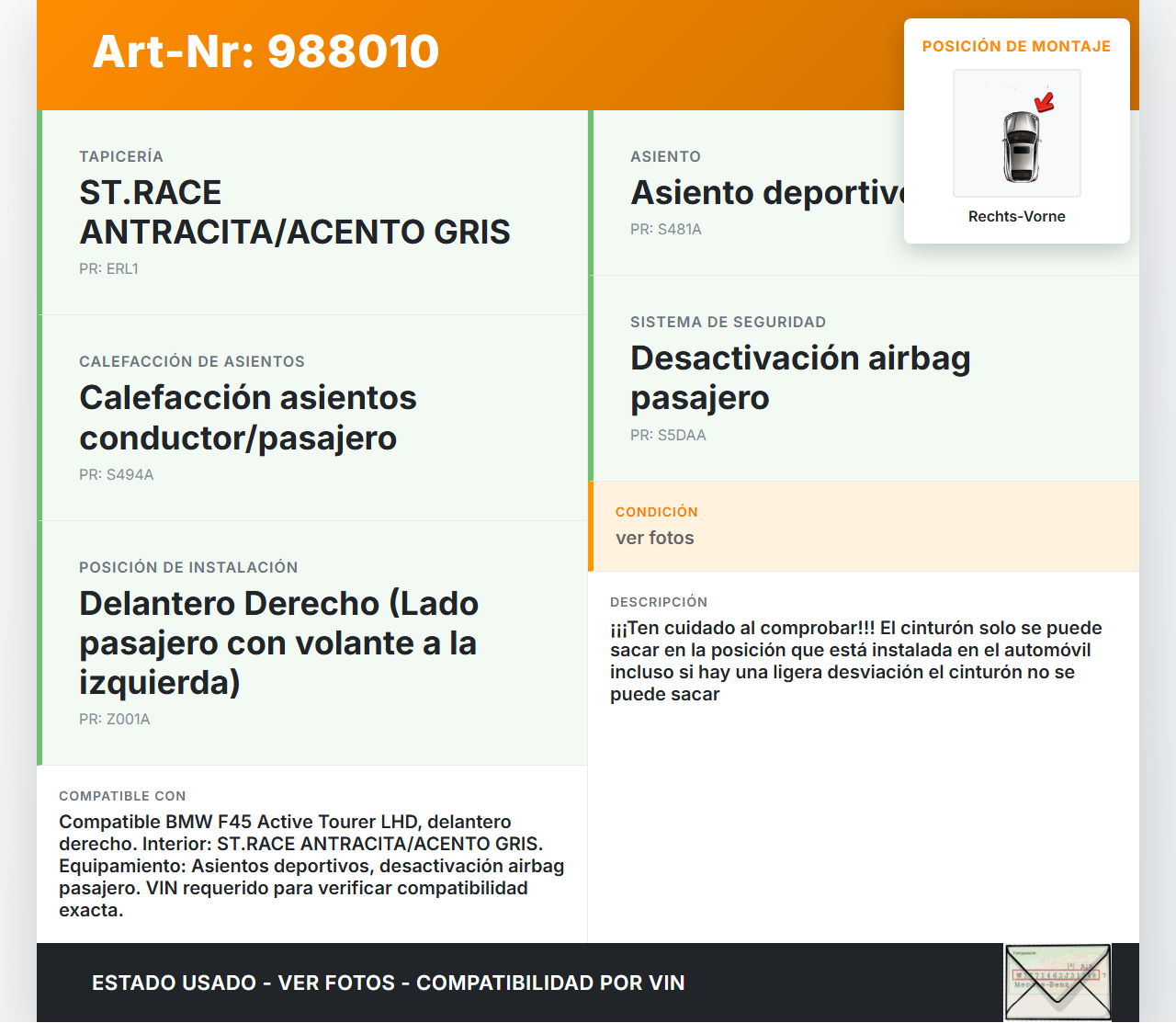Switch to the TAPICERÍA tab
Image resolution: width=1176 pixels, height=1023 pixels.
pos(120,156)
